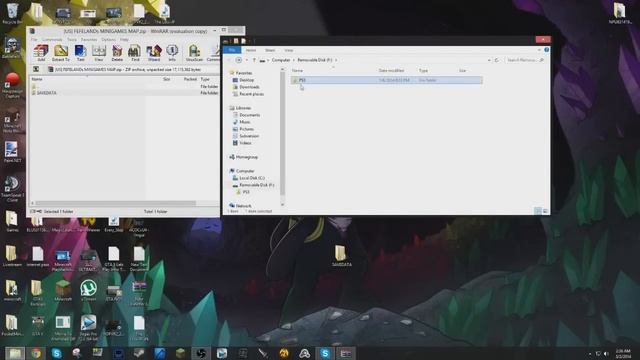Click Homegroup in navigation pane
640x360 pixels.
(247, 157)
